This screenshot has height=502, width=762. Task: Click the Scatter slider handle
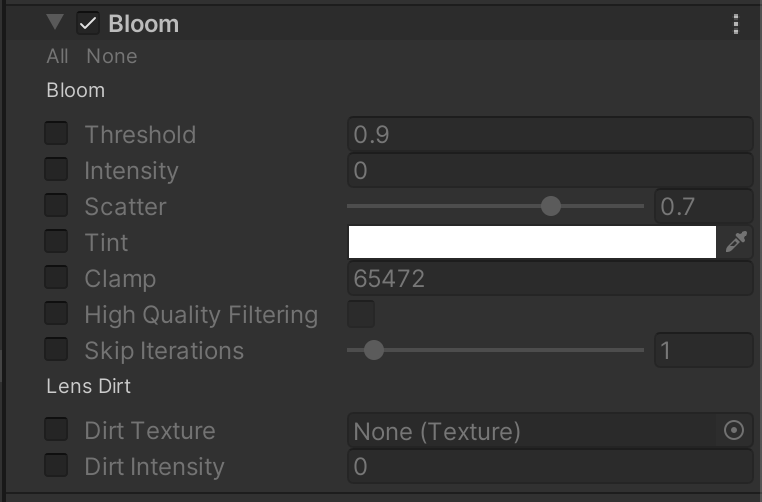[551, 207]
